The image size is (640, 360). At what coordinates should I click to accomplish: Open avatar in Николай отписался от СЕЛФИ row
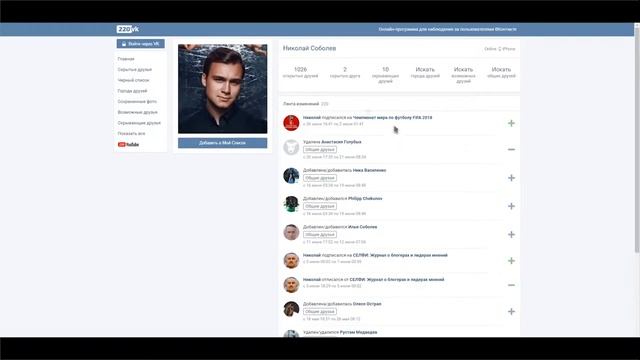click(x=291, y=285)
